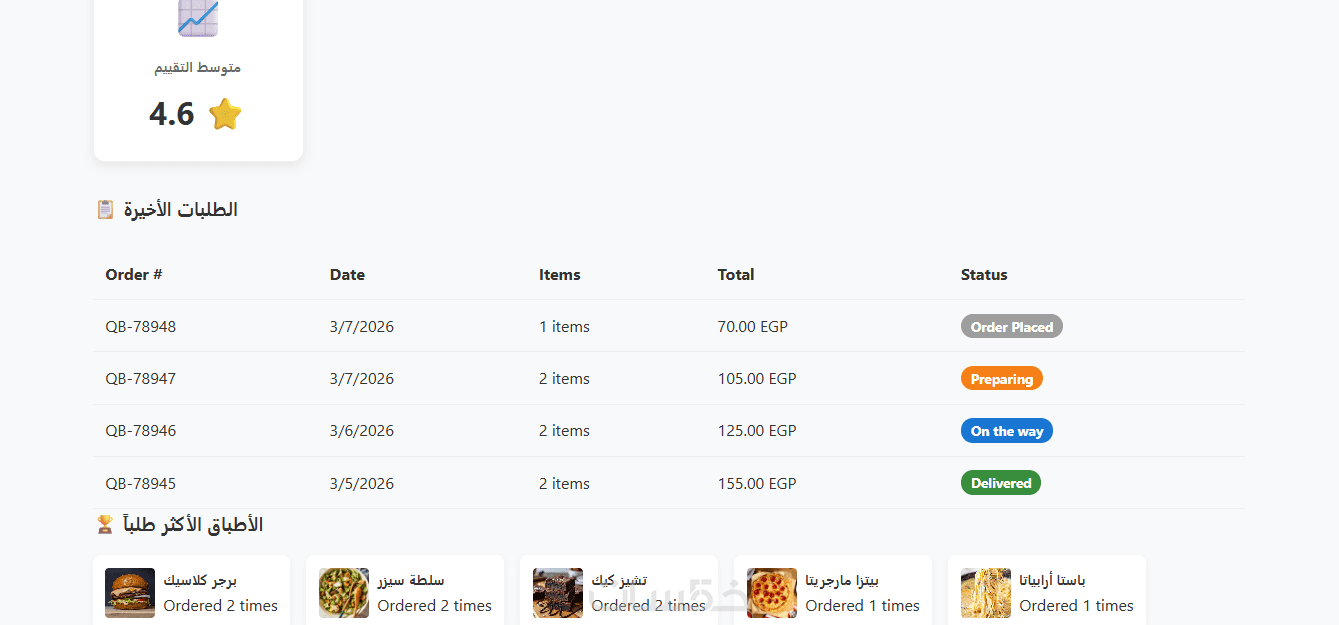Click the green Delivered status badge
This screenshot has height=625, width=1339.
pyautogui.click(x=1000, y=484)
